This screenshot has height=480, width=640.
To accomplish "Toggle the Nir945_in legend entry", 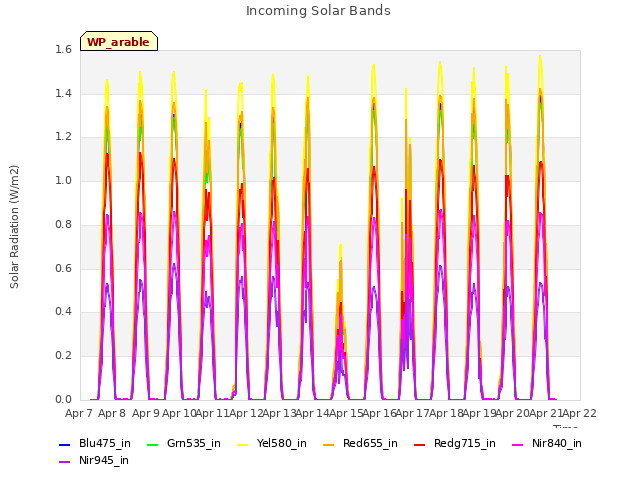I will pos(94,460).
